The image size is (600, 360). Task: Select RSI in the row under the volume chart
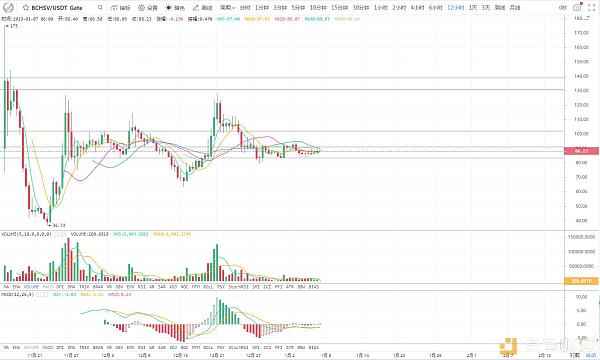coord(142,287)
